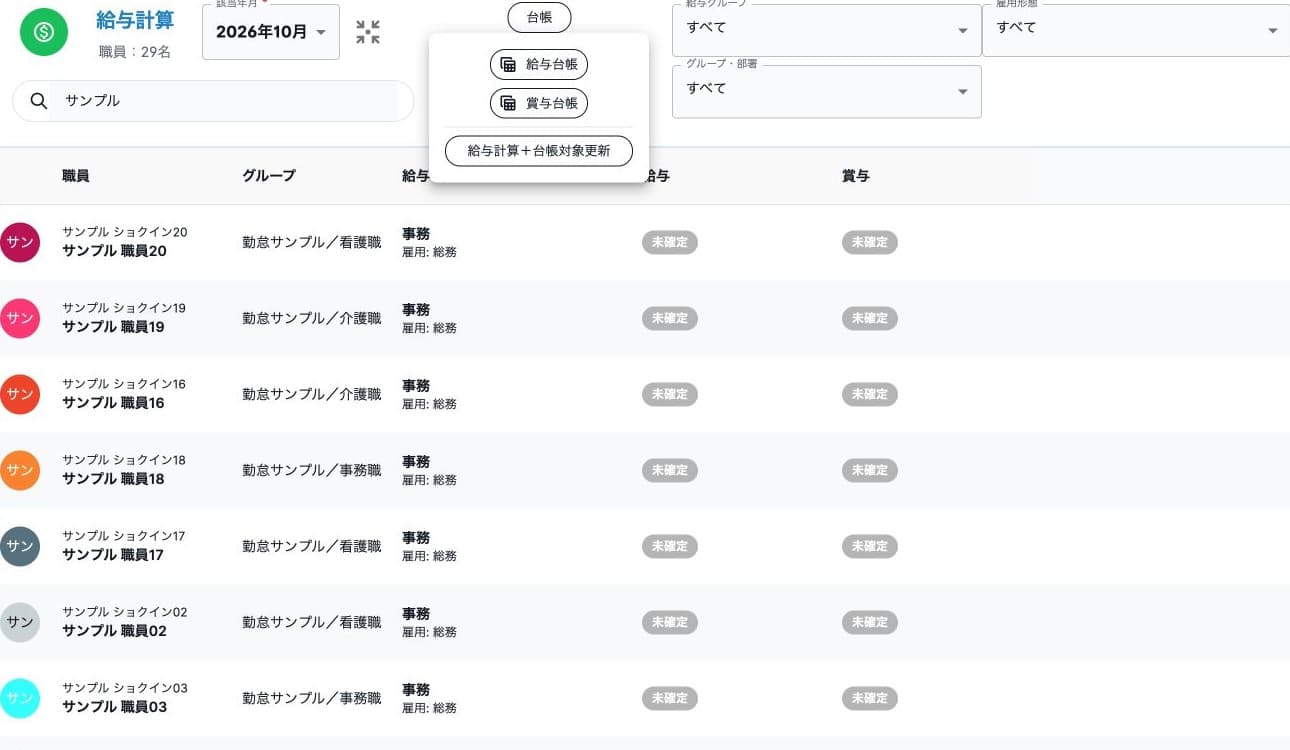Click the green payroll dollar icon

[44, 32]
